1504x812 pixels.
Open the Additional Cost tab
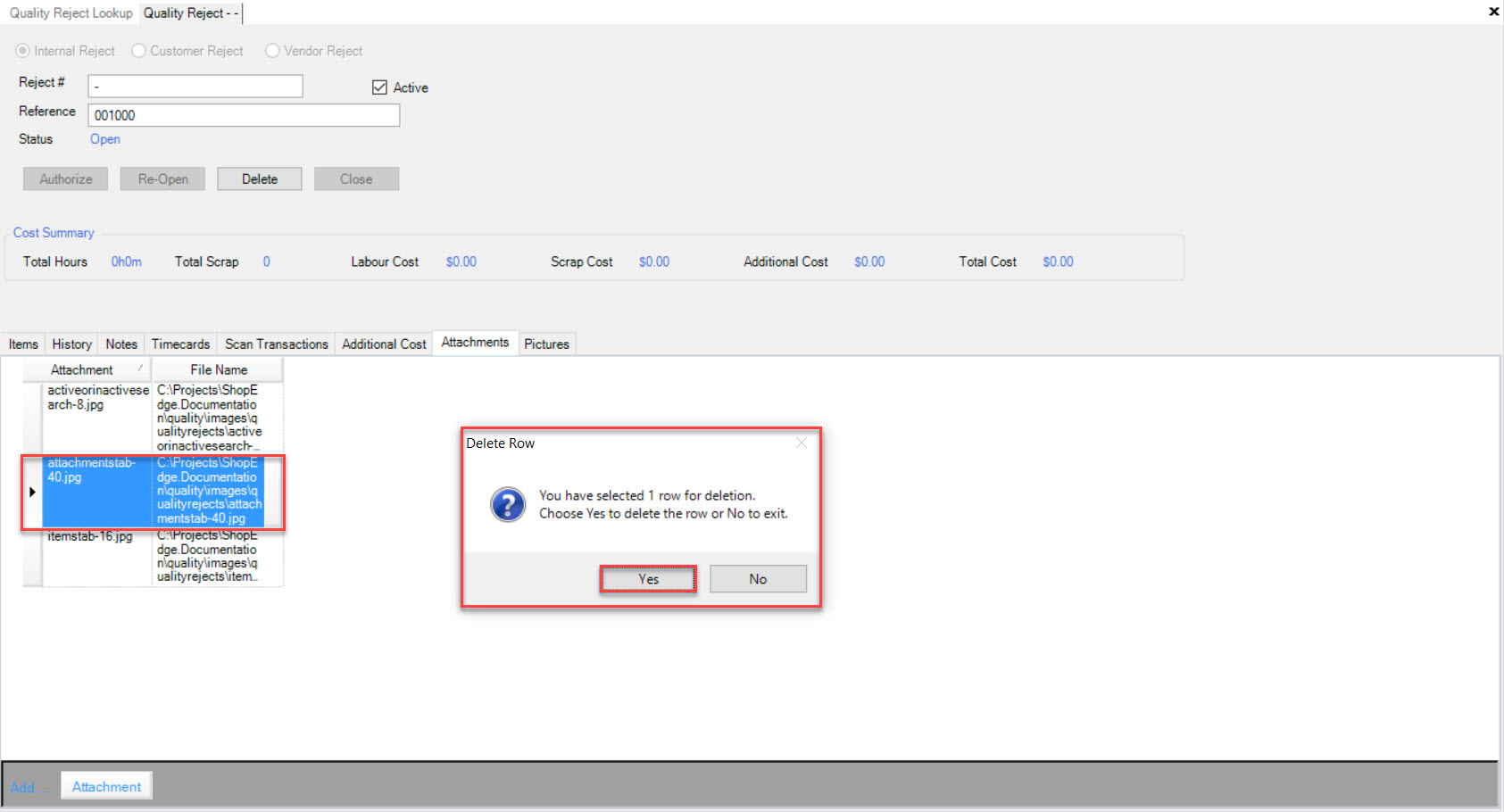(x=384, y=344)
